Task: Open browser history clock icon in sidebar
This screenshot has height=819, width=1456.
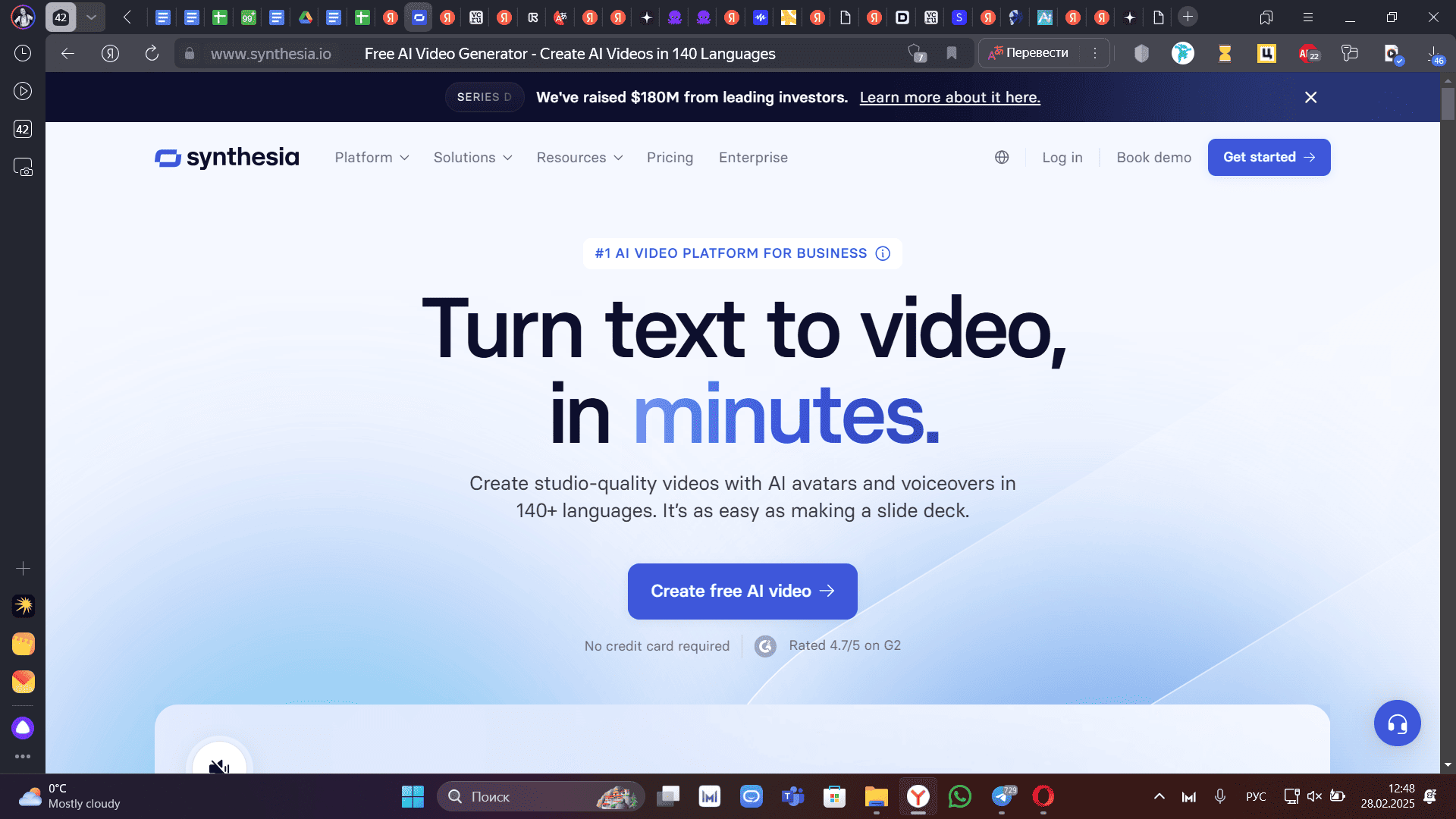Action: tap(23, 53)
